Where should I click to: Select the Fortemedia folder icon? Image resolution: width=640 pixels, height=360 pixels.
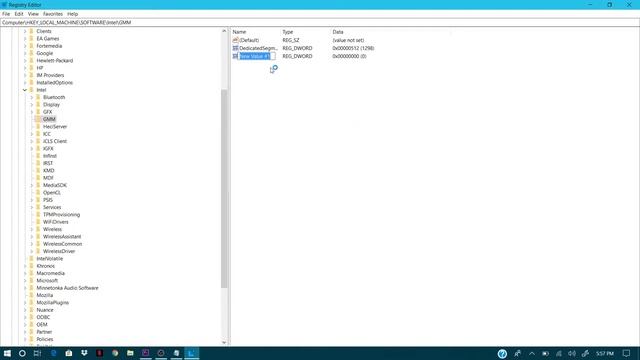pyautogui.click(x=31, y=46)
